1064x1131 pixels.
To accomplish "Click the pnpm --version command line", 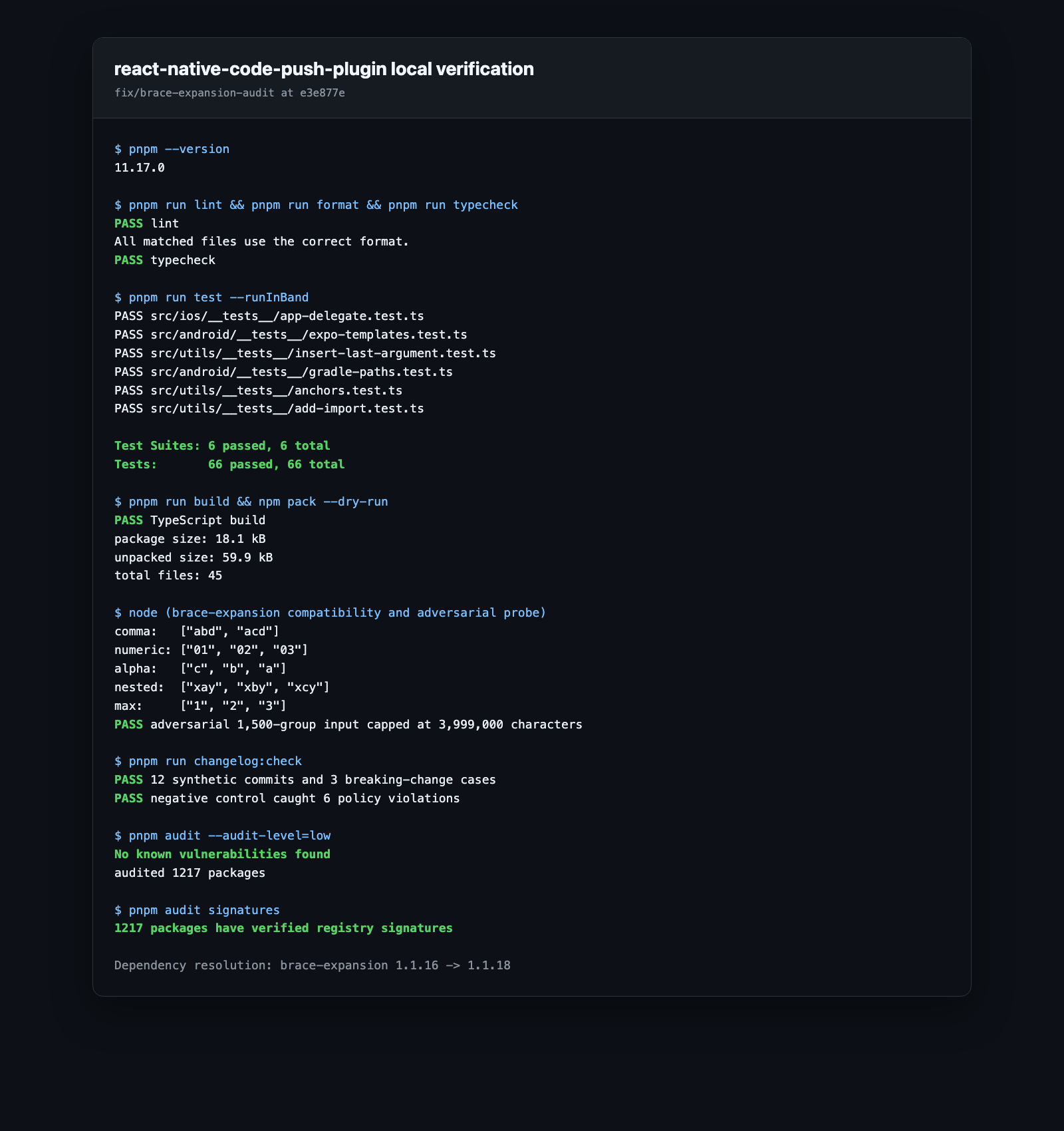I will pyautogui.click(x=172, y=149).
